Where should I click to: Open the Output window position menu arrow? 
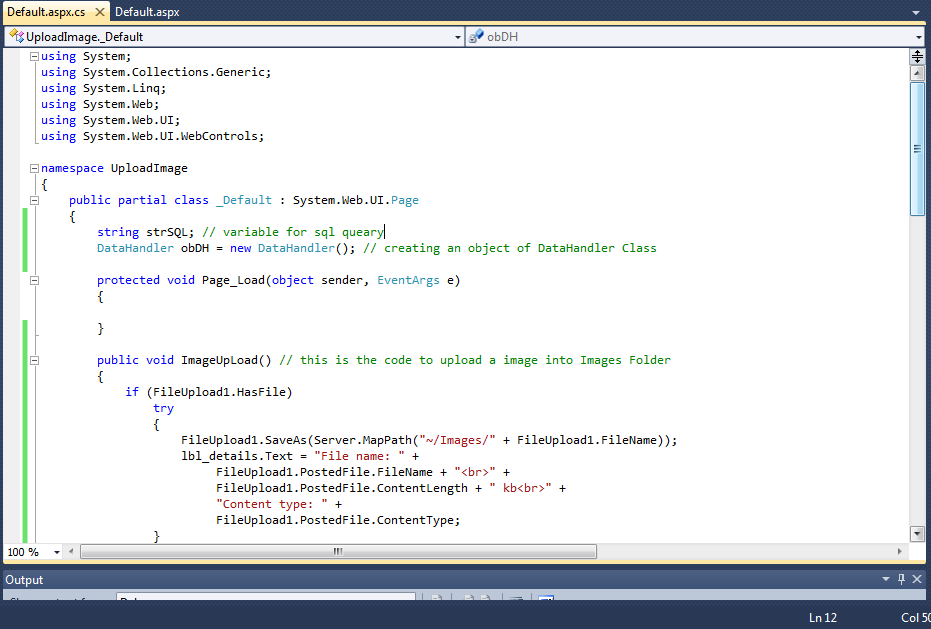(x=886, y=579)
